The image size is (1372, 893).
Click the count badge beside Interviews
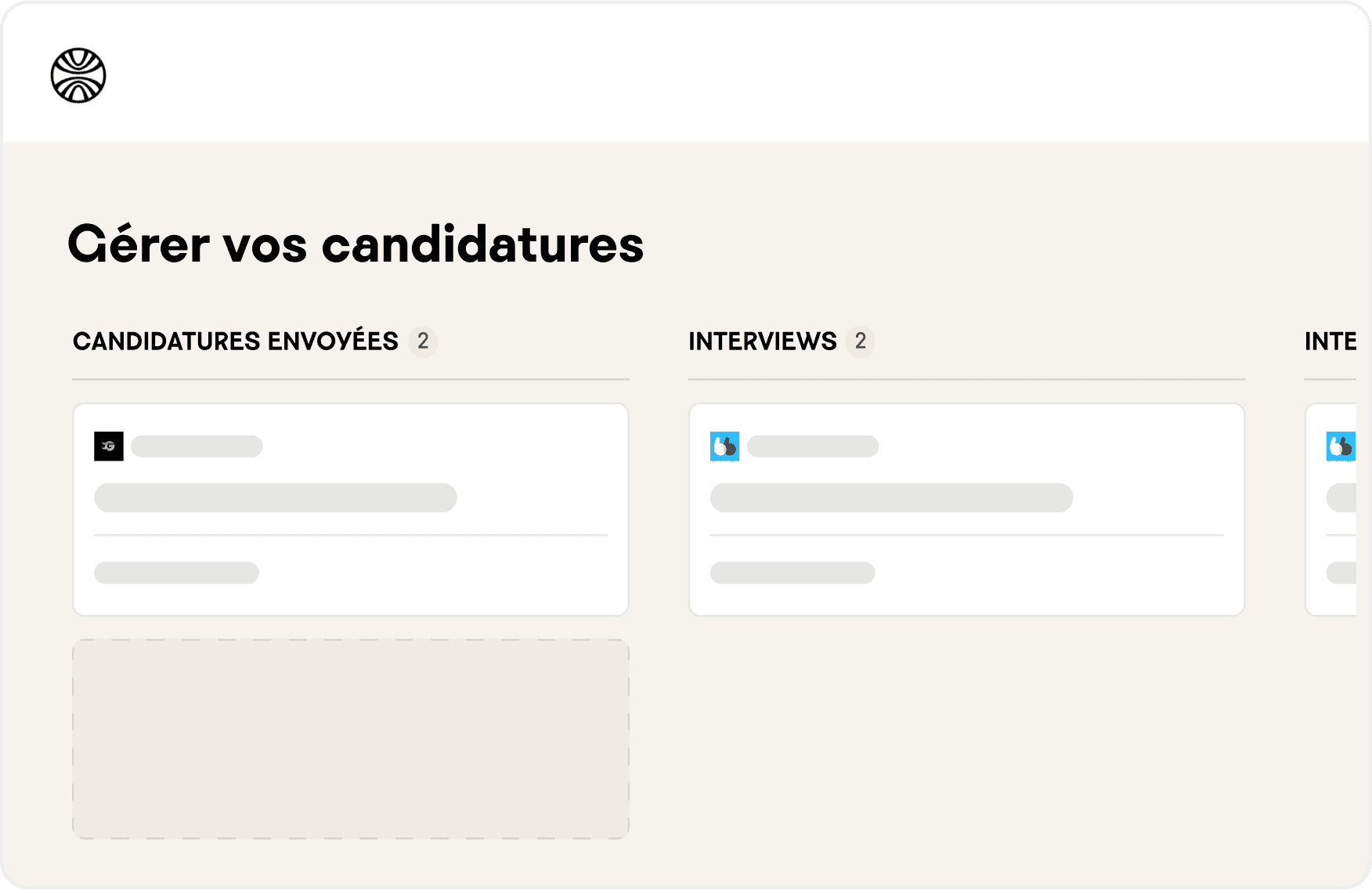pos(860,342)
